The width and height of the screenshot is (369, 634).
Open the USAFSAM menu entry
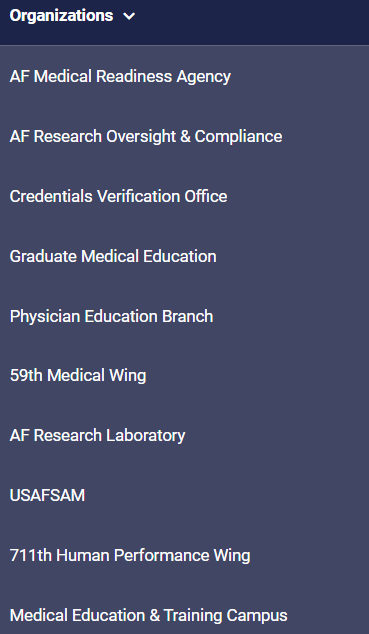(x=47, y=495)
